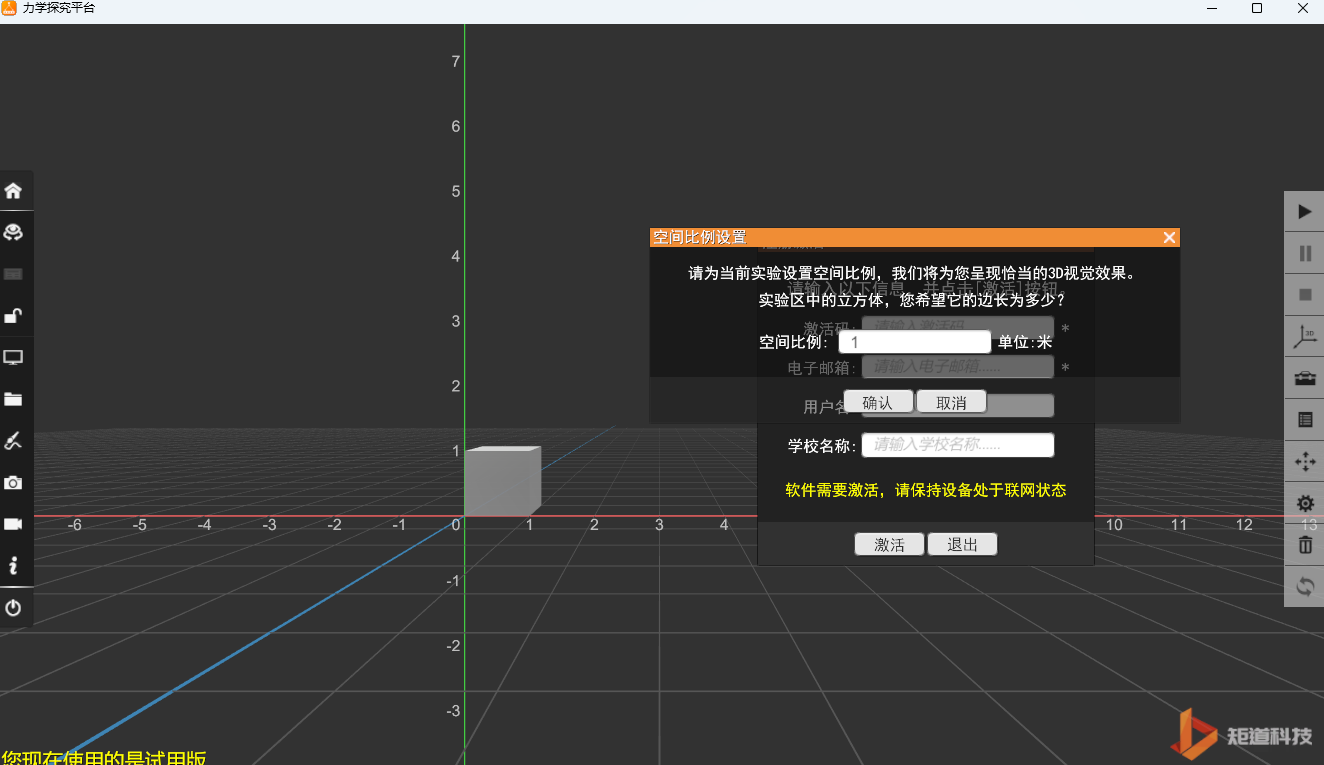Click the disabled keyboard icon in sidebar
Image resolution: width=1324 pixels, height=765 pixels.
(13, 274)
